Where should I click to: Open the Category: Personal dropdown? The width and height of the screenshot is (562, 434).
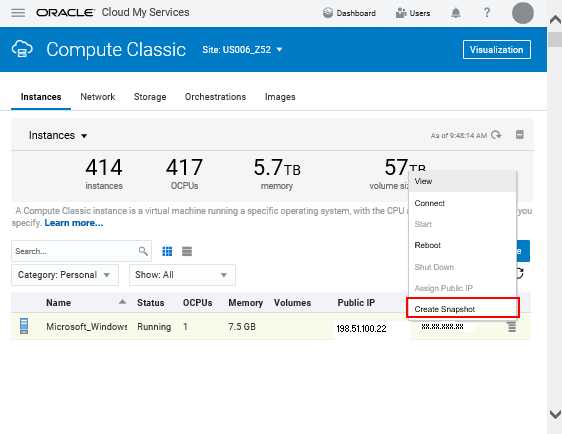[65, 275]
